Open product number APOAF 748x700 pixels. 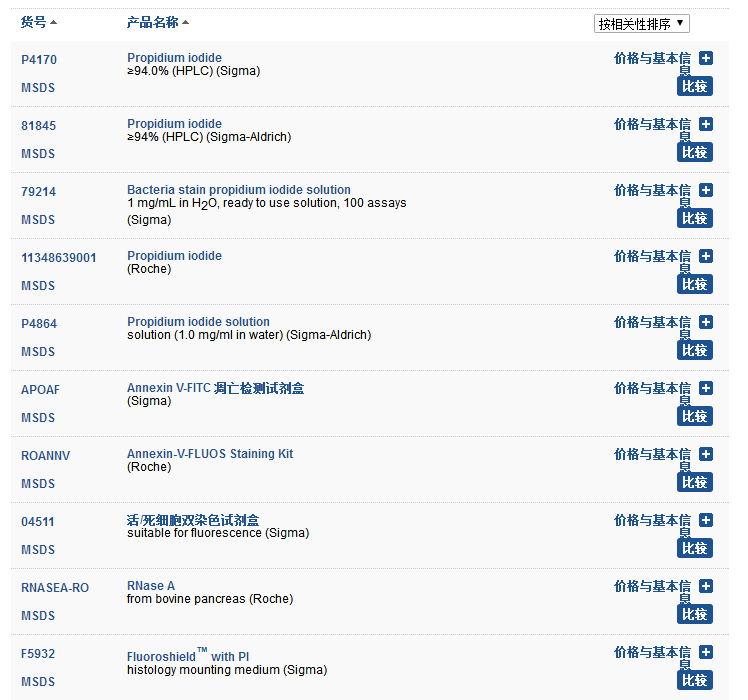pos(41,389)
